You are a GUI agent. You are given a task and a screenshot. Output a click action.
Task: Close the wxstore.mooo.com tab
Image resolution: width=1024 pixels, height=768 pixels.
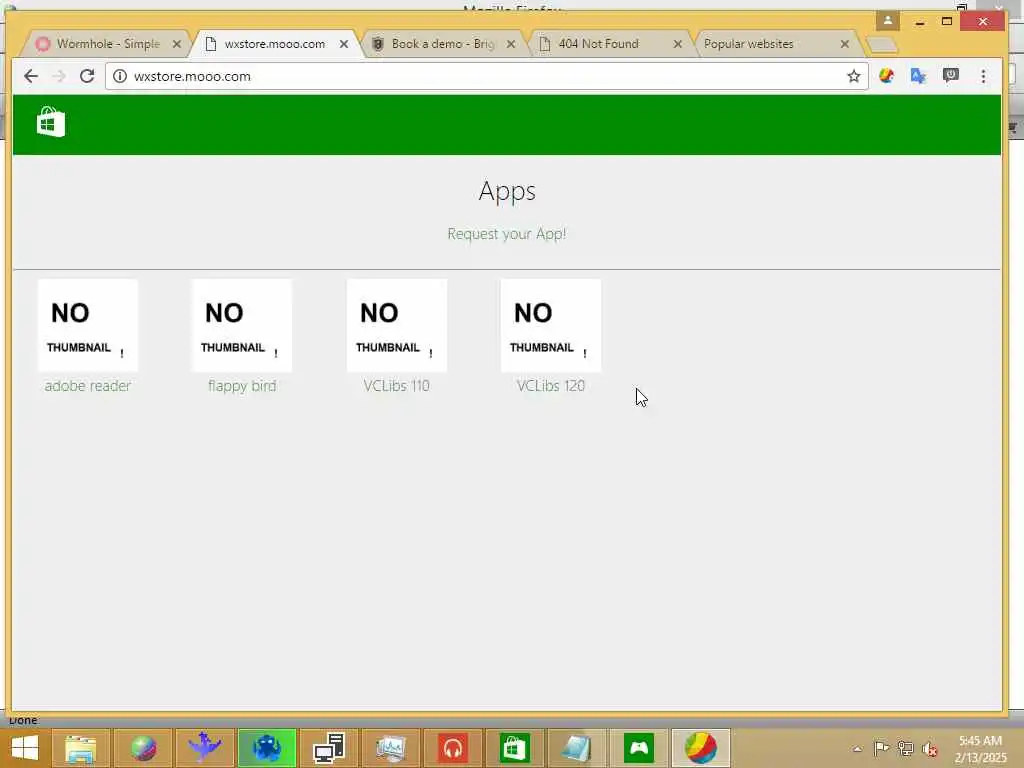pyautogui.click(x=344, y=44)
